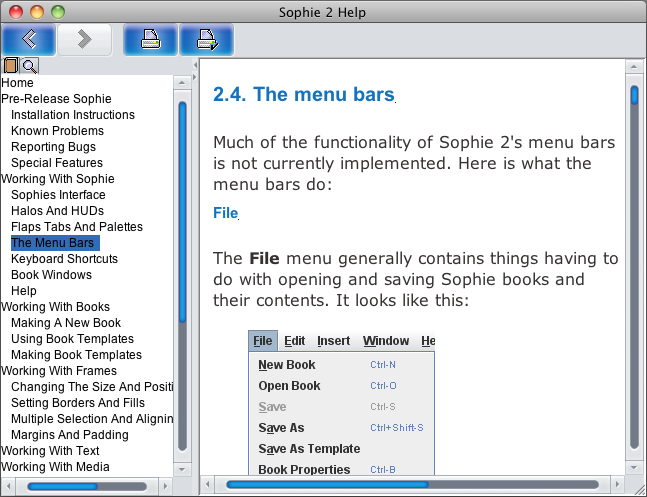The height and width of the screenshot is (497, 647).
Task: Open Using Book Templates topic
Action: click(x=73, y=339)
